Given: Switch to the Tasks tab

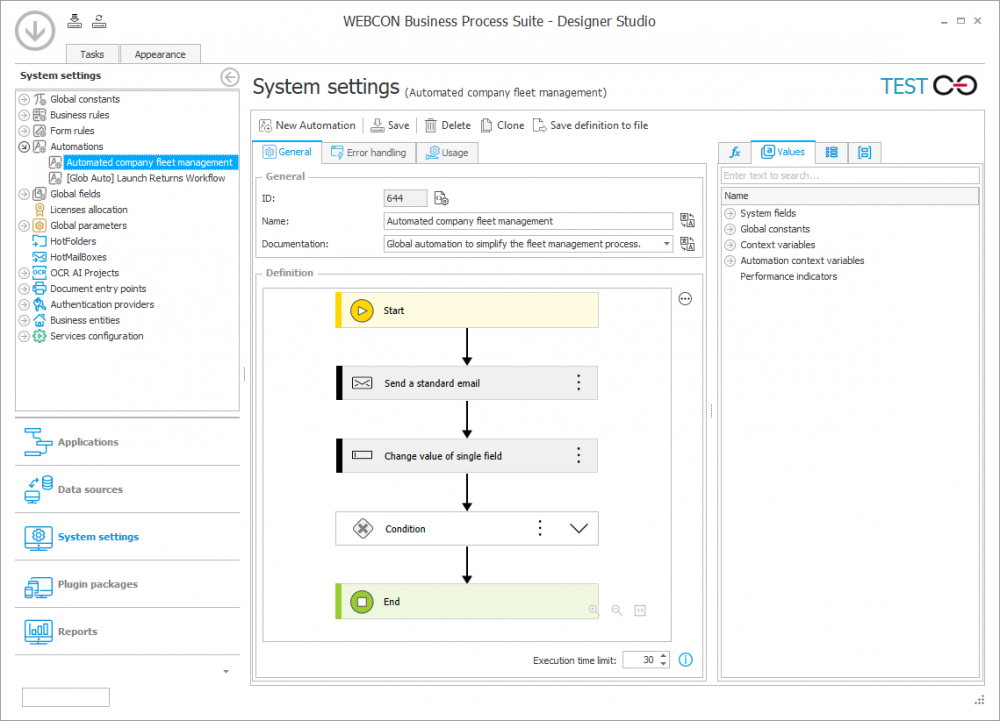Looking at the screenshot, I should [x=92, y=54].
